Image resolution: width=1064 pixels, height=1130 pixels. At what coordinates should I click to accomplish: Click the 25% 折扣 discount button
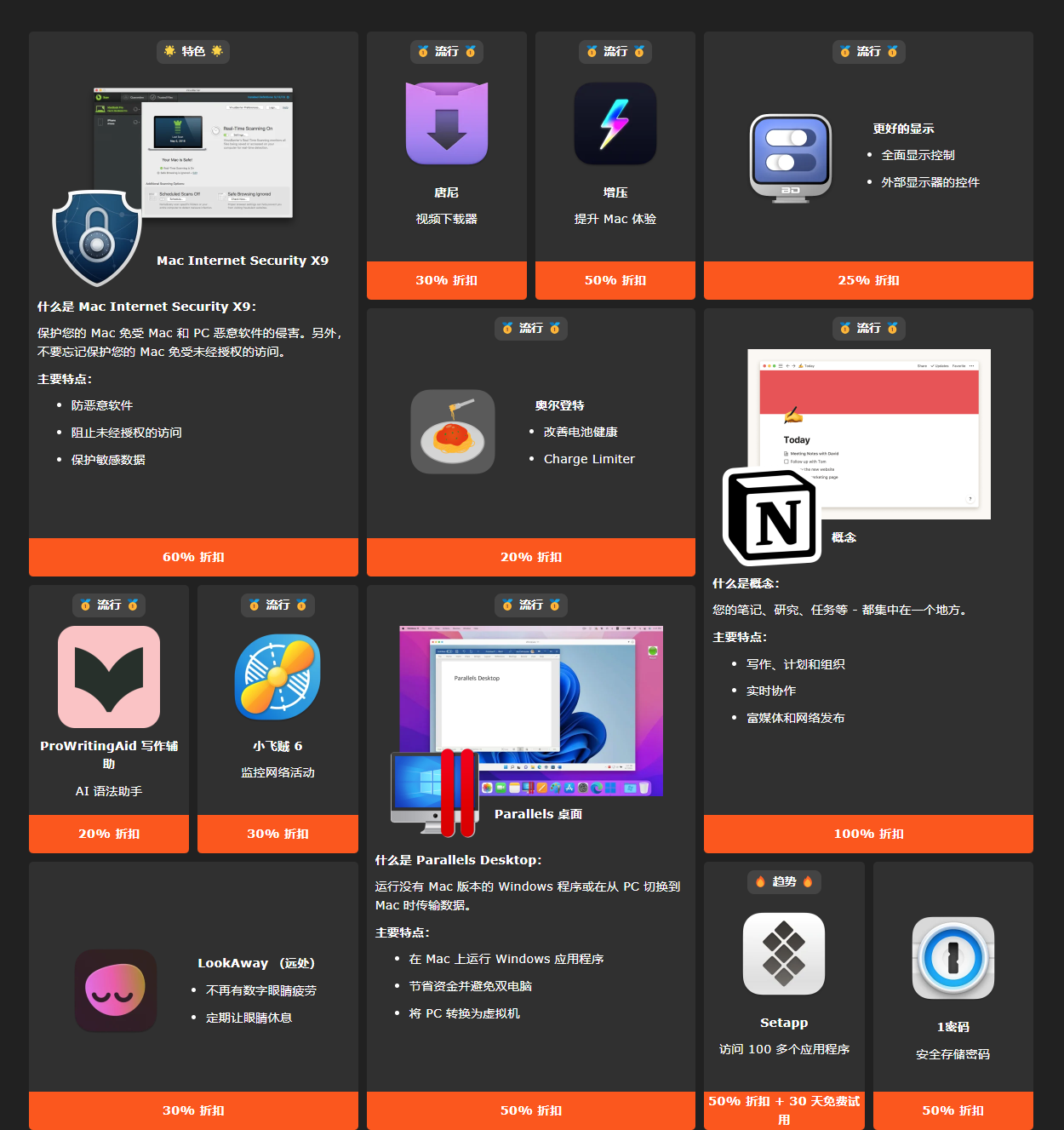[x=868, y=280]
